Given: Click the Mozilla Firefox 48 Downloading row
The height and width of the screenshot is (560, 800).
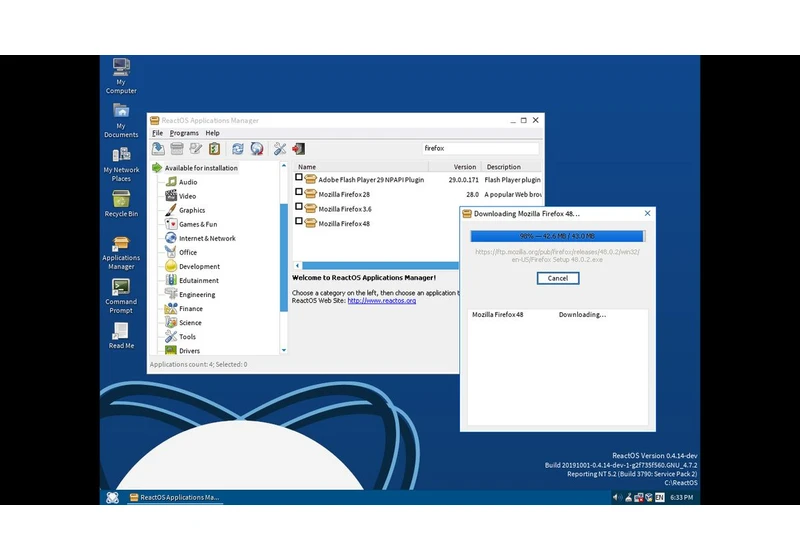Looking at the screenshot, I should (x=558, y=315).
